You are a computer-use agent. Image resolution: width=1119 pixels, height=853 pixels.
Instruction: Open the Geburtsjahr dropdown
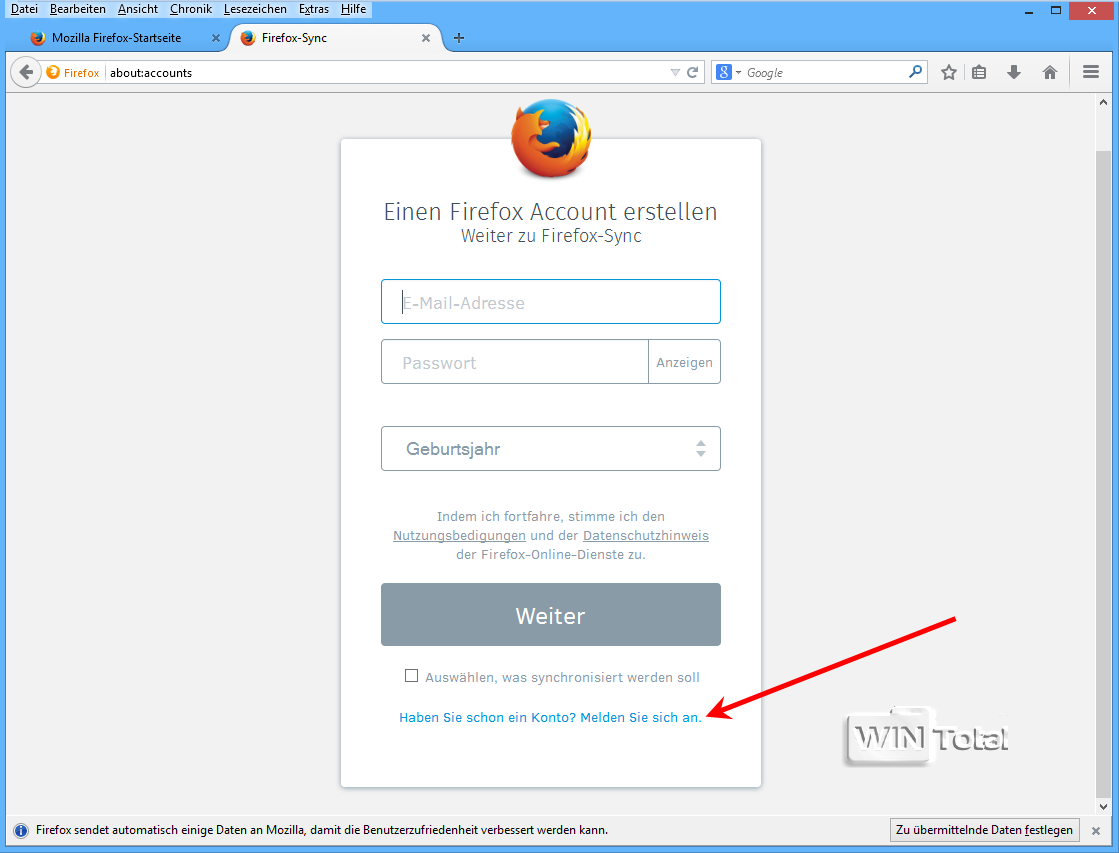tap(551, 448)
